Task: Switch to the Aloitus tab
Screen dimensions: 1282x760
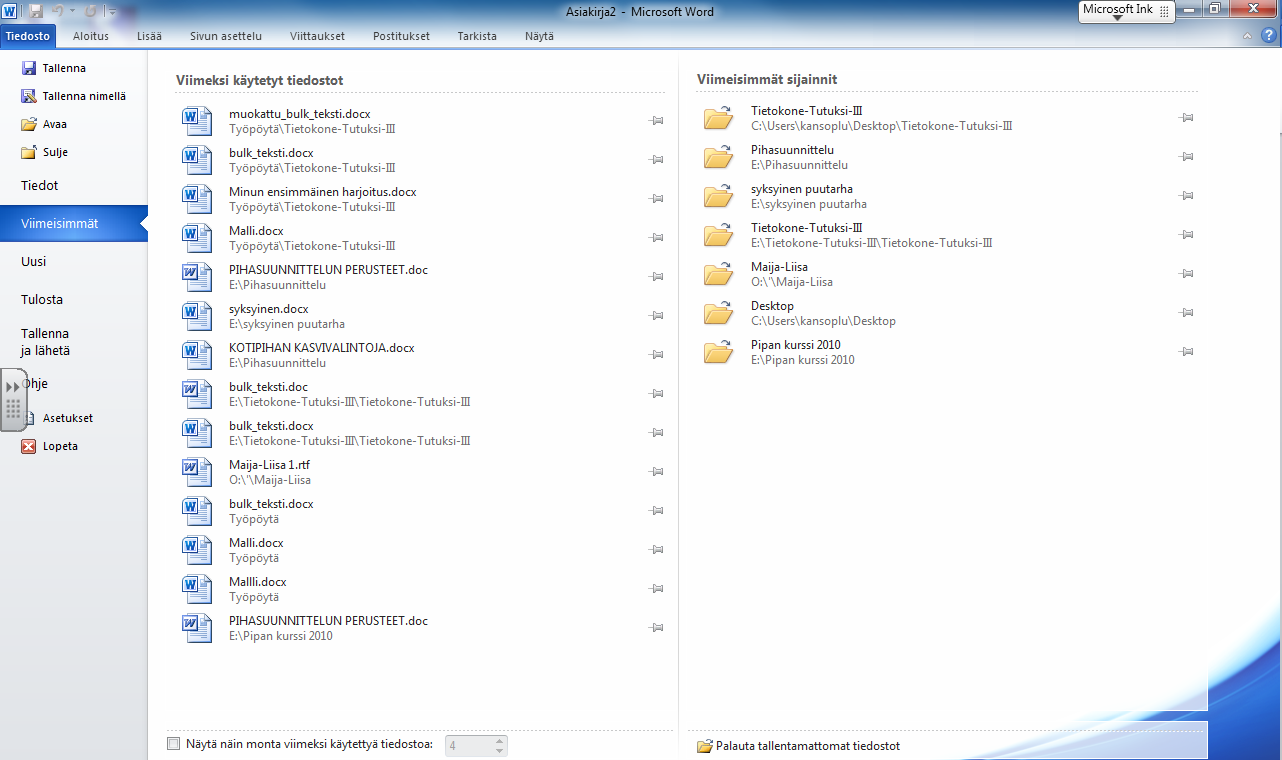Action: (91, 36)
